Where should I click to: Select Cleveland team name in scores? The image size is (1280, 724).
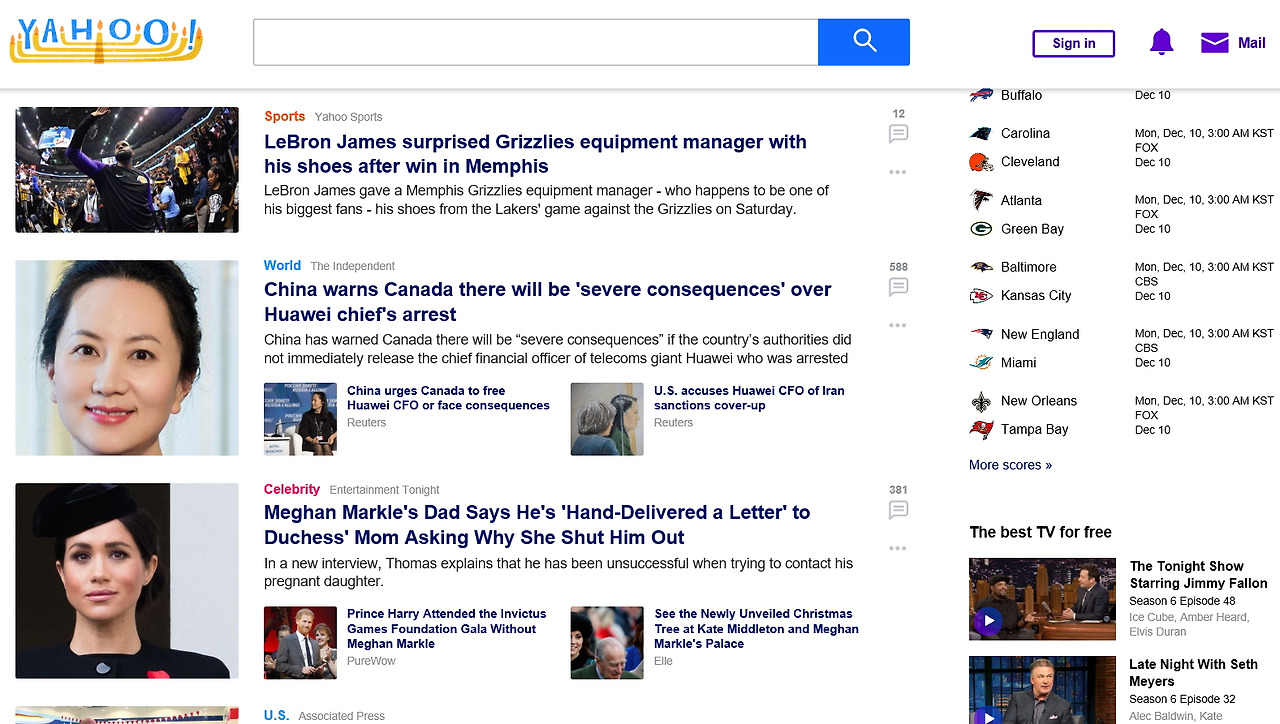(1030, 162)
